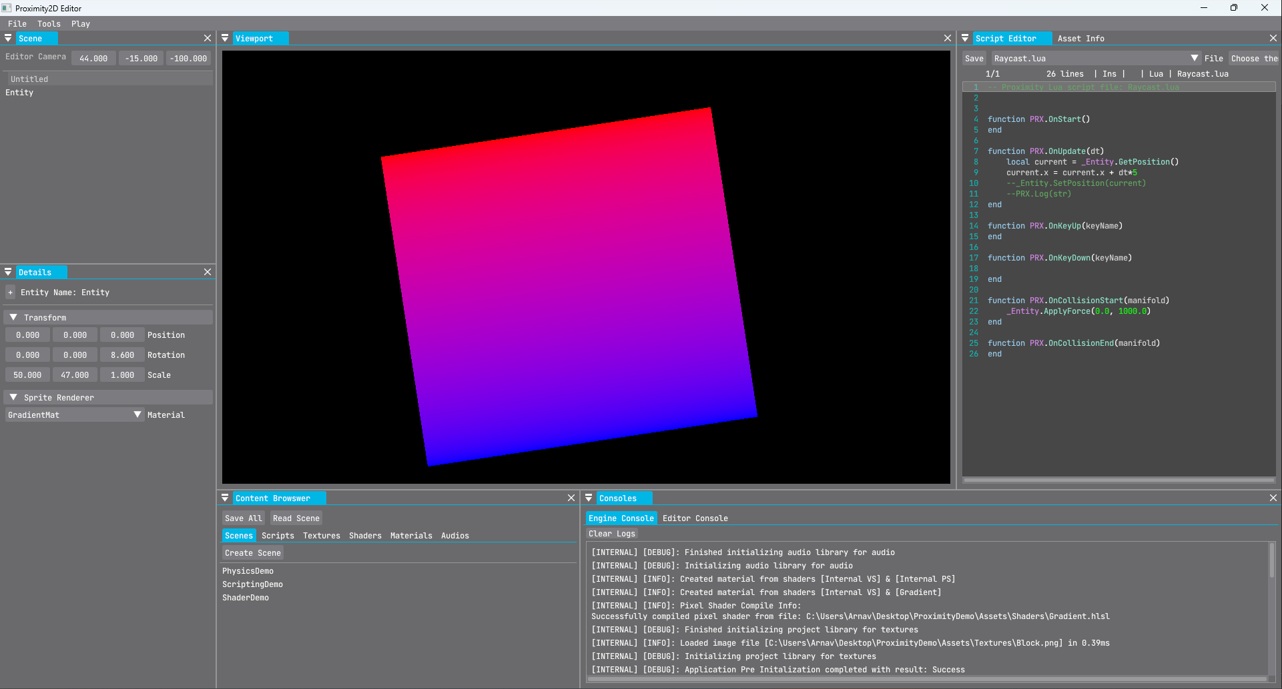Image resolution: width=1282 pixels, height=689 pixels.
Task: Open the Consoles panel dropdown triangle
Action: point(590,498)
